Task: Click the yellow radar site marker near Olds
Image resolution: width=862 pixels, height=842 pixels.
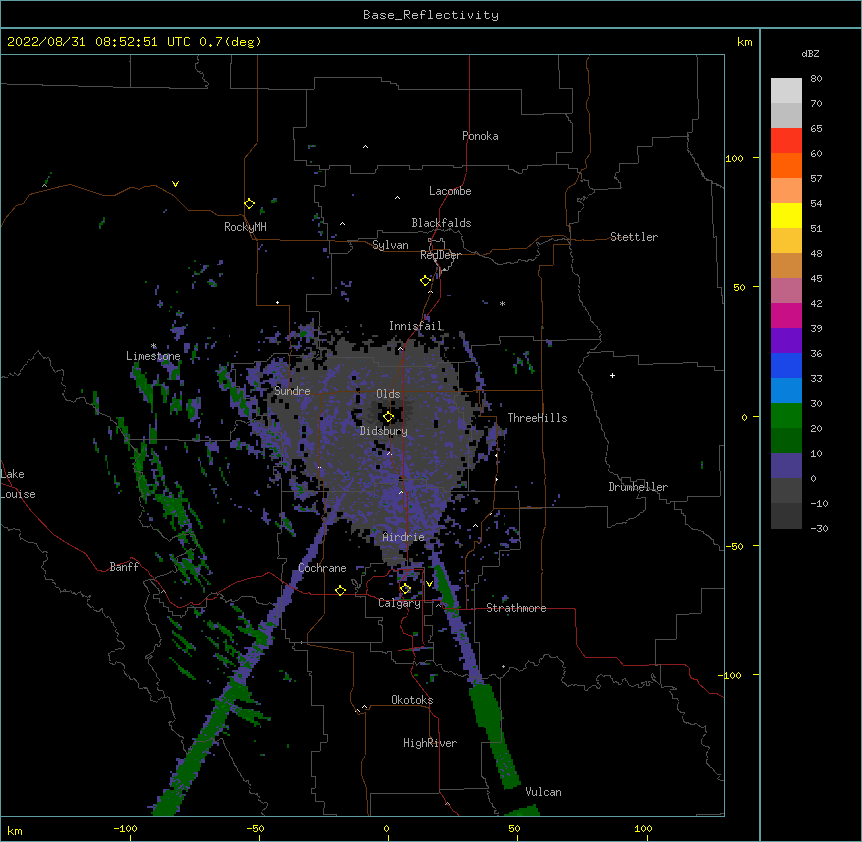Action: [x=388, y=417]
